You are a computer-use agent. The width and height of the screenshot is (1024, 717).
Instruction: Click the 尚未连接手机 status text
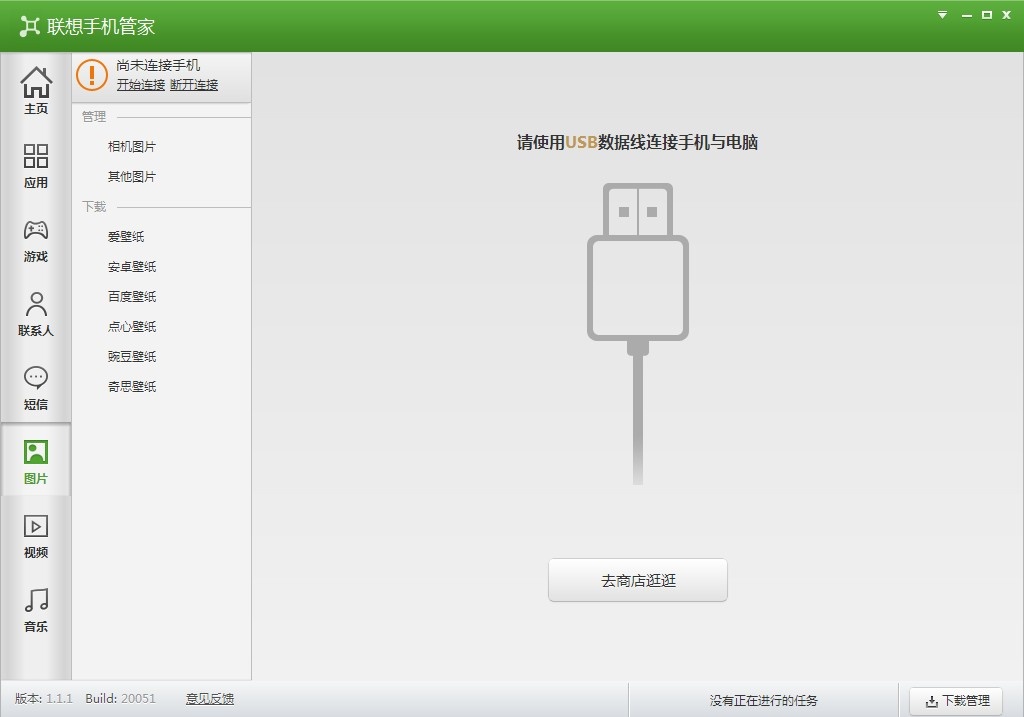pyautogui.click(x=158, y=65)
